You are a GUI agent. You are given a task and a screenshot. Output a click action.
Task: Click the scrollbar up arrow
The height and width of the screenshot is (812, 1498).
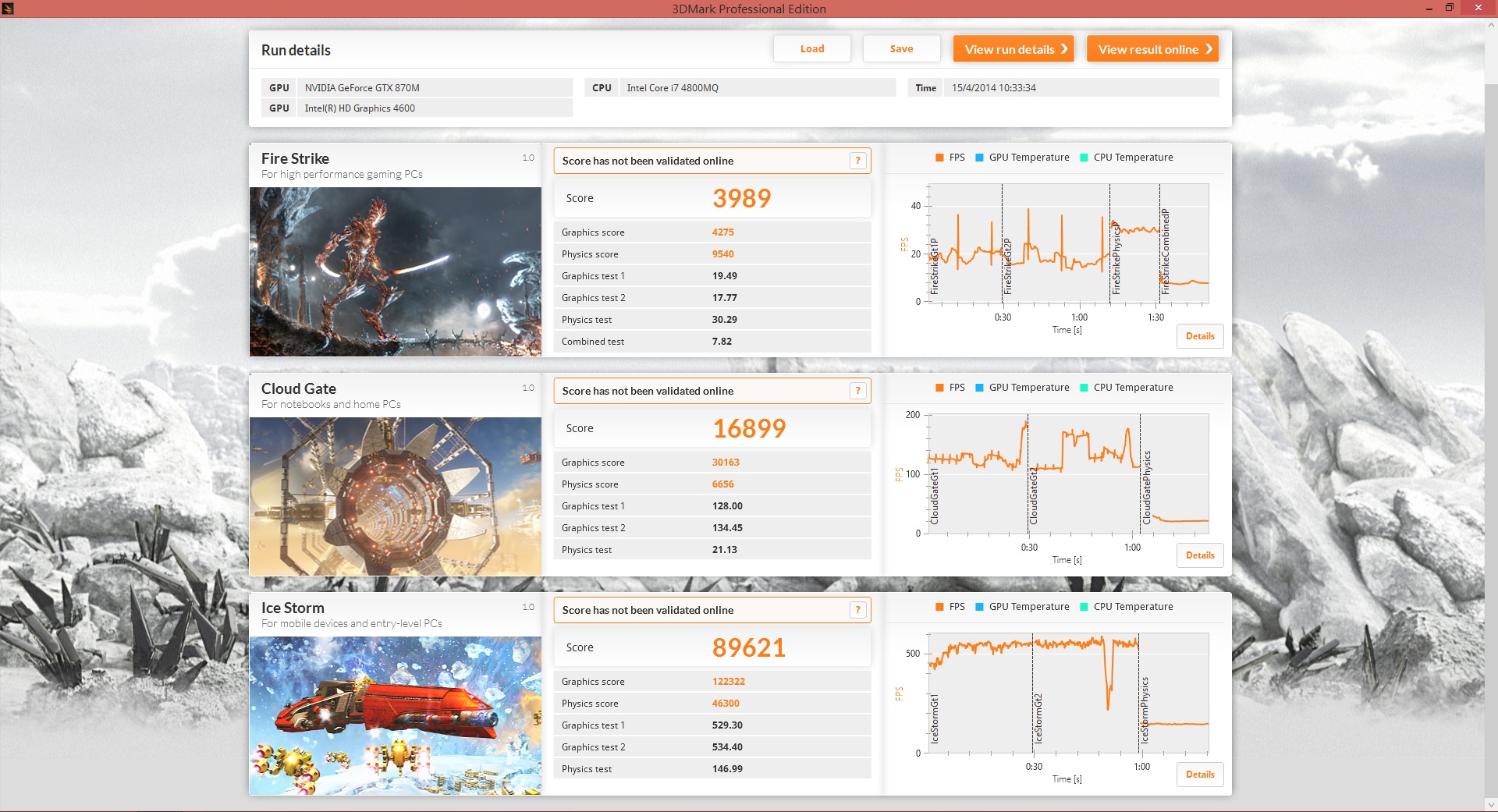tap(1491, 25)
